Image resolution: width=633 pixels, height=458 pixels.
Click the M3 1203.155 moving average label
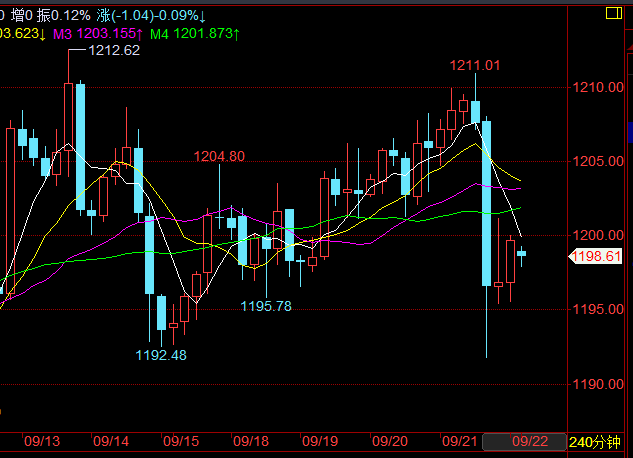[x=98, y=34]
